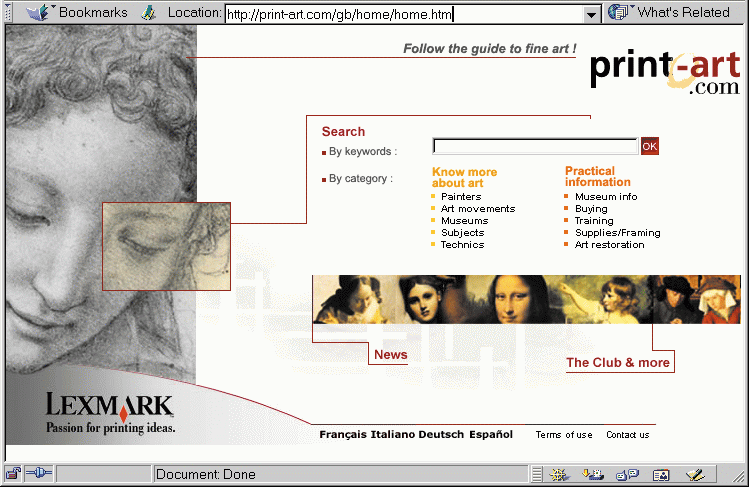
Task: Open the Subjects category
Action: (x=462, y=233)
